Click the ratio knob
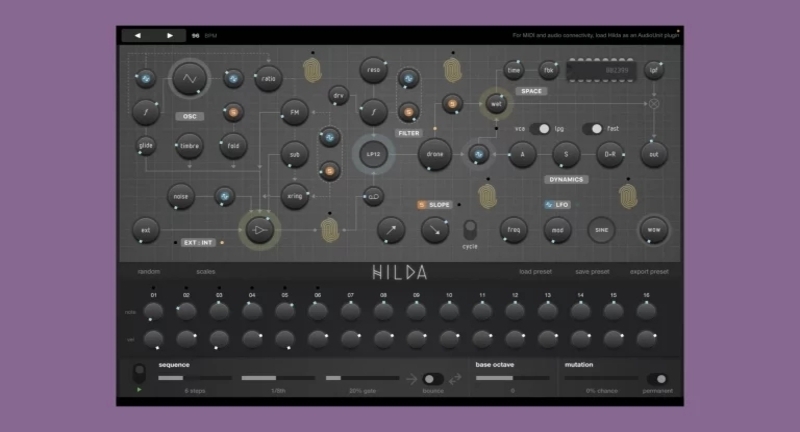 [x=268, y=79]
